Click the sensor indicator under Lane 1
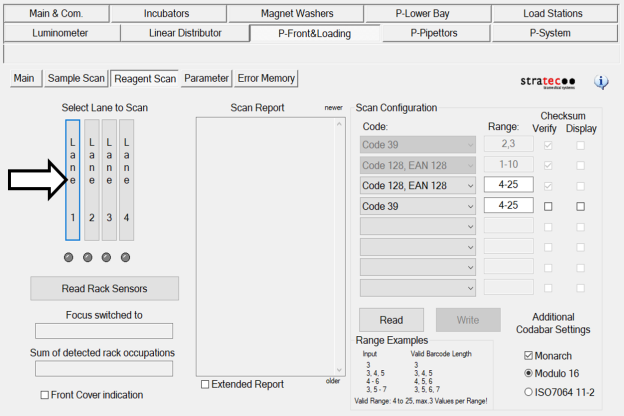 (x=69, y=258)
